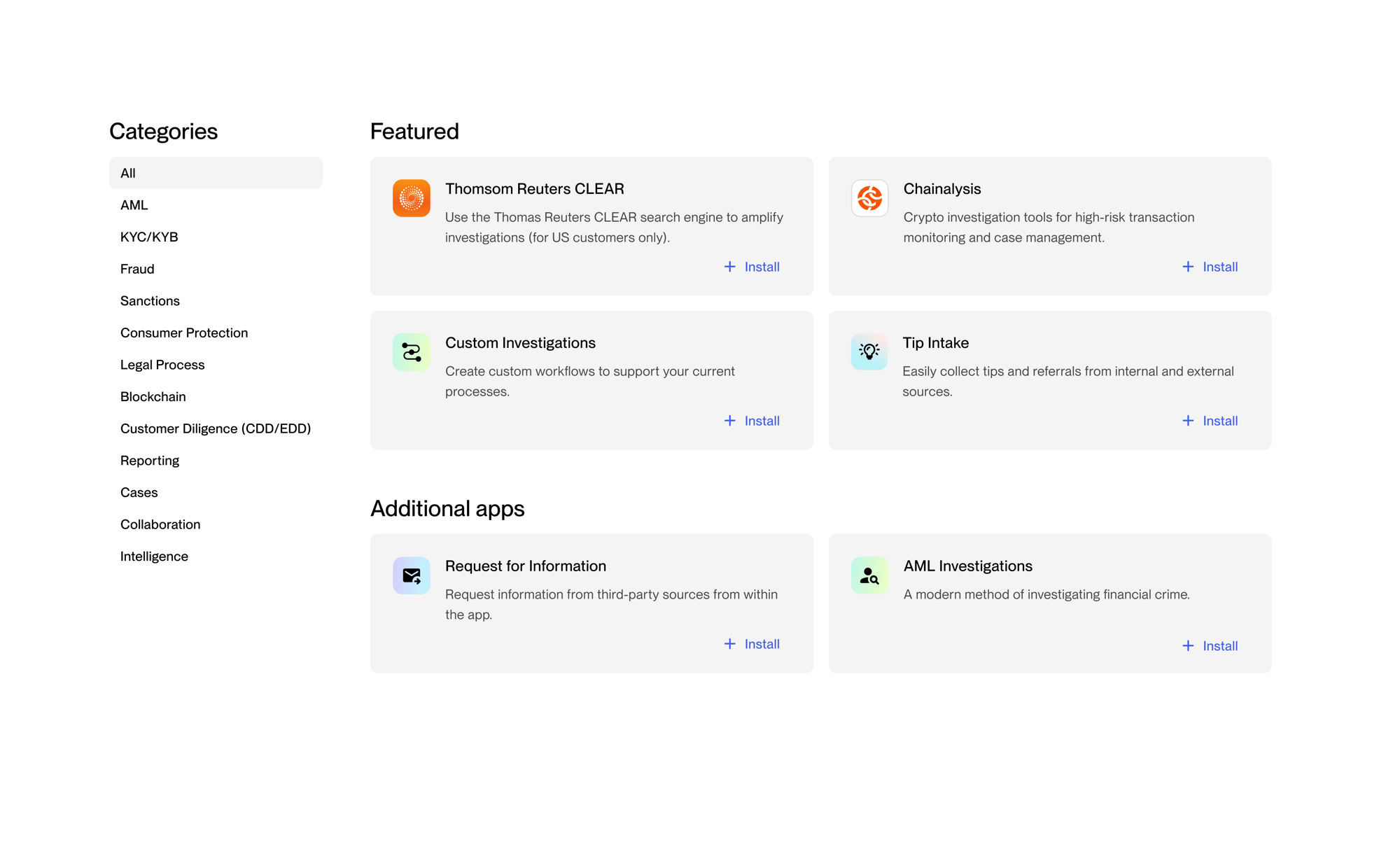The width and height of the screenshot is (1400, 852).
Task: Open Customer Diligence (CDD/EDD) category
Action: point(216,428)
